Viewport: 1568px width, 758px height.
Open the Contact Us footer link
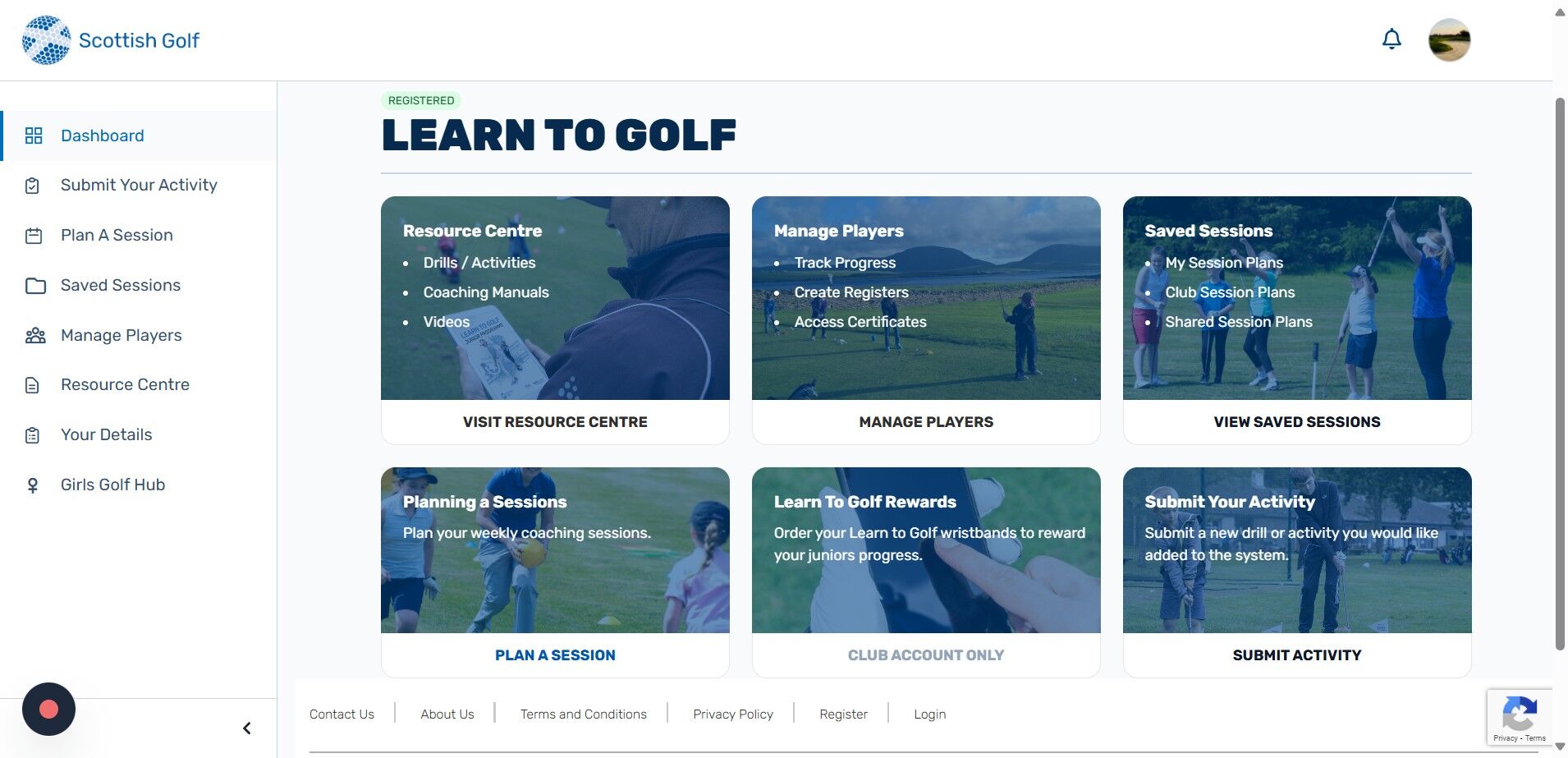point(342,714)
